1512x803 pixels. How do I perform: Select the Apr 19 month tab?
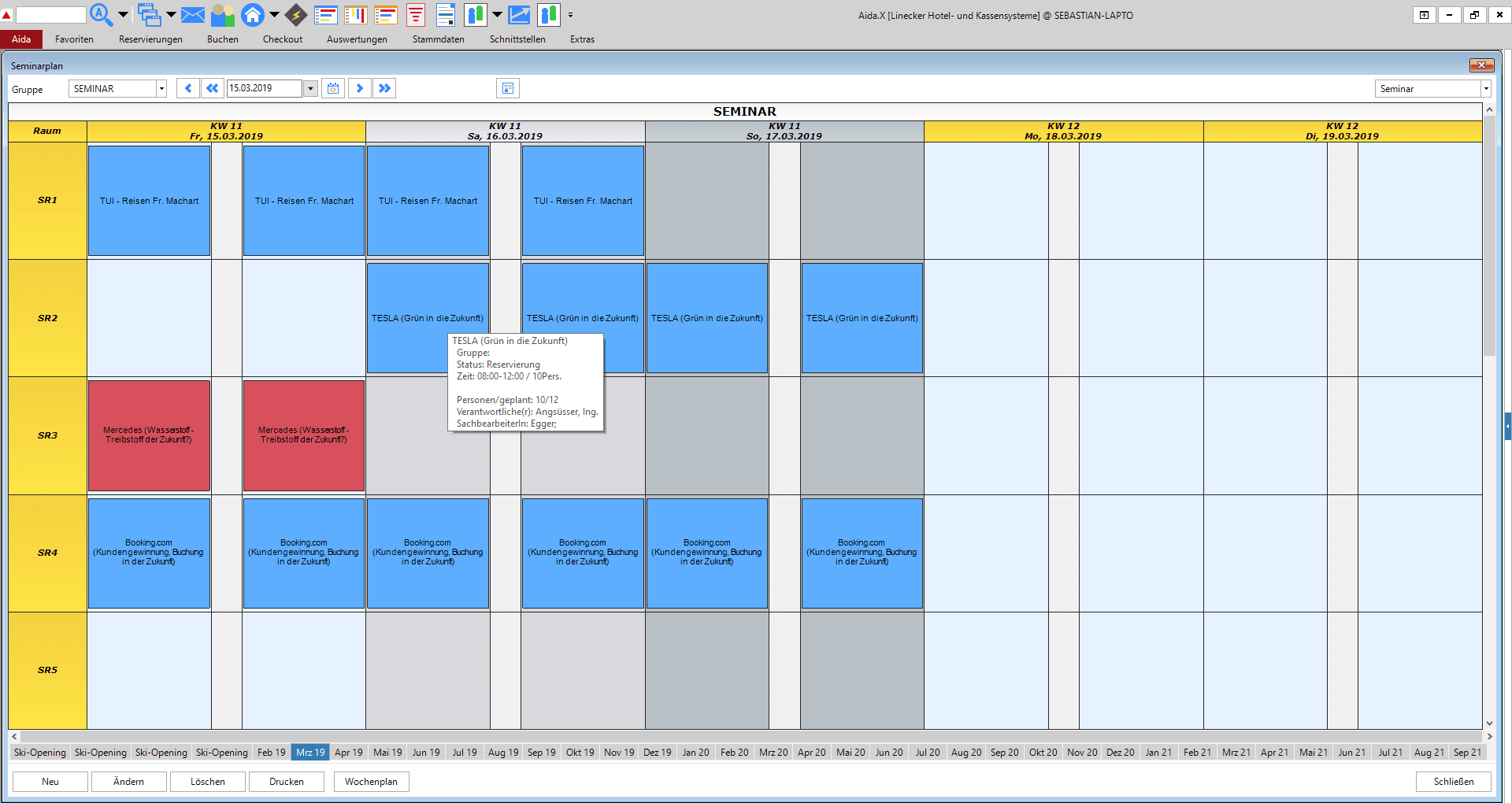349,752
